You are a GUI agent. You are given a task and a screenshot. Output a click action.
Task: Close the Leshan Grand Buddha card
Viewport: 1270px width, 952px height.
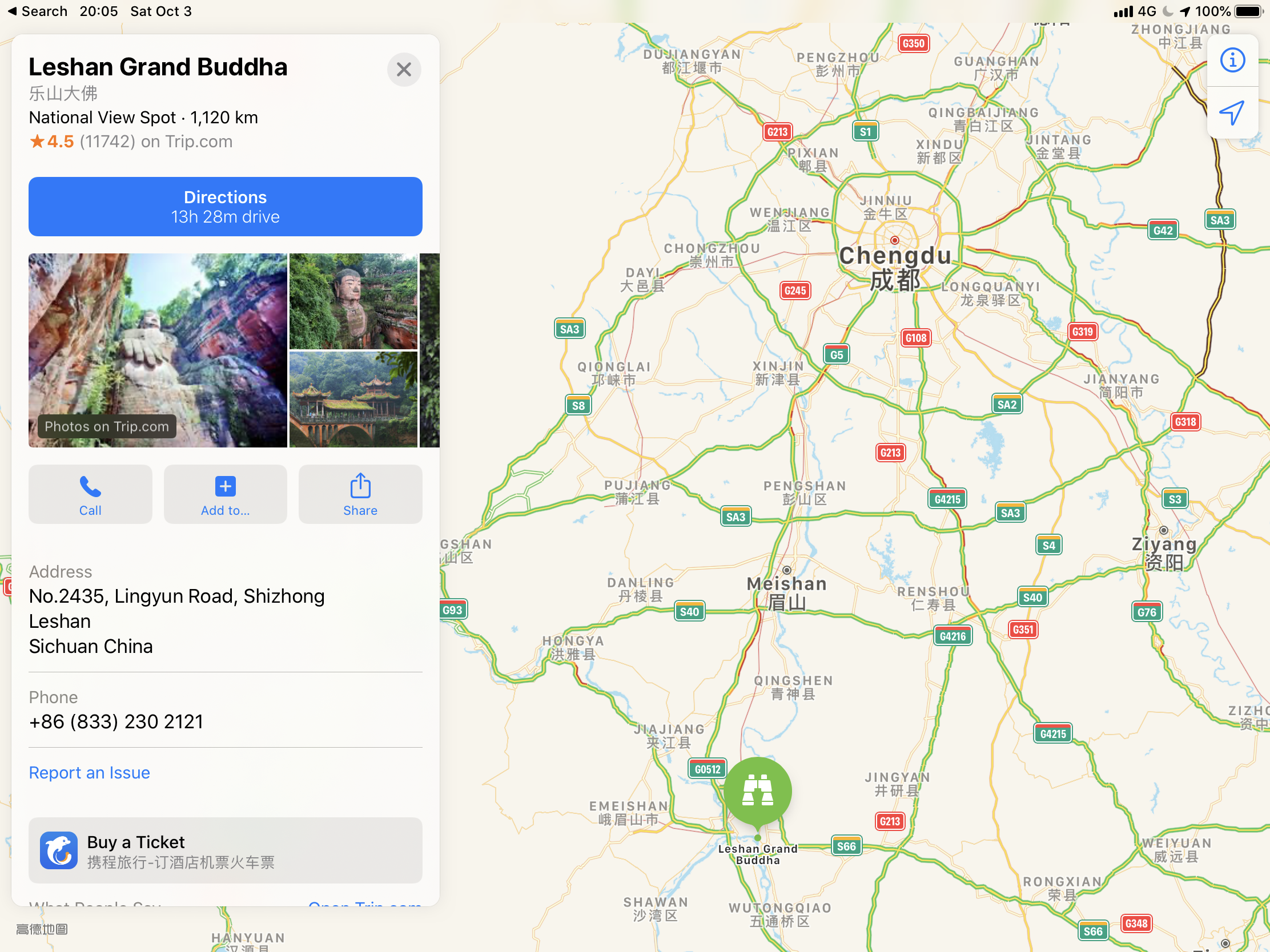click(x=404, y=70)
